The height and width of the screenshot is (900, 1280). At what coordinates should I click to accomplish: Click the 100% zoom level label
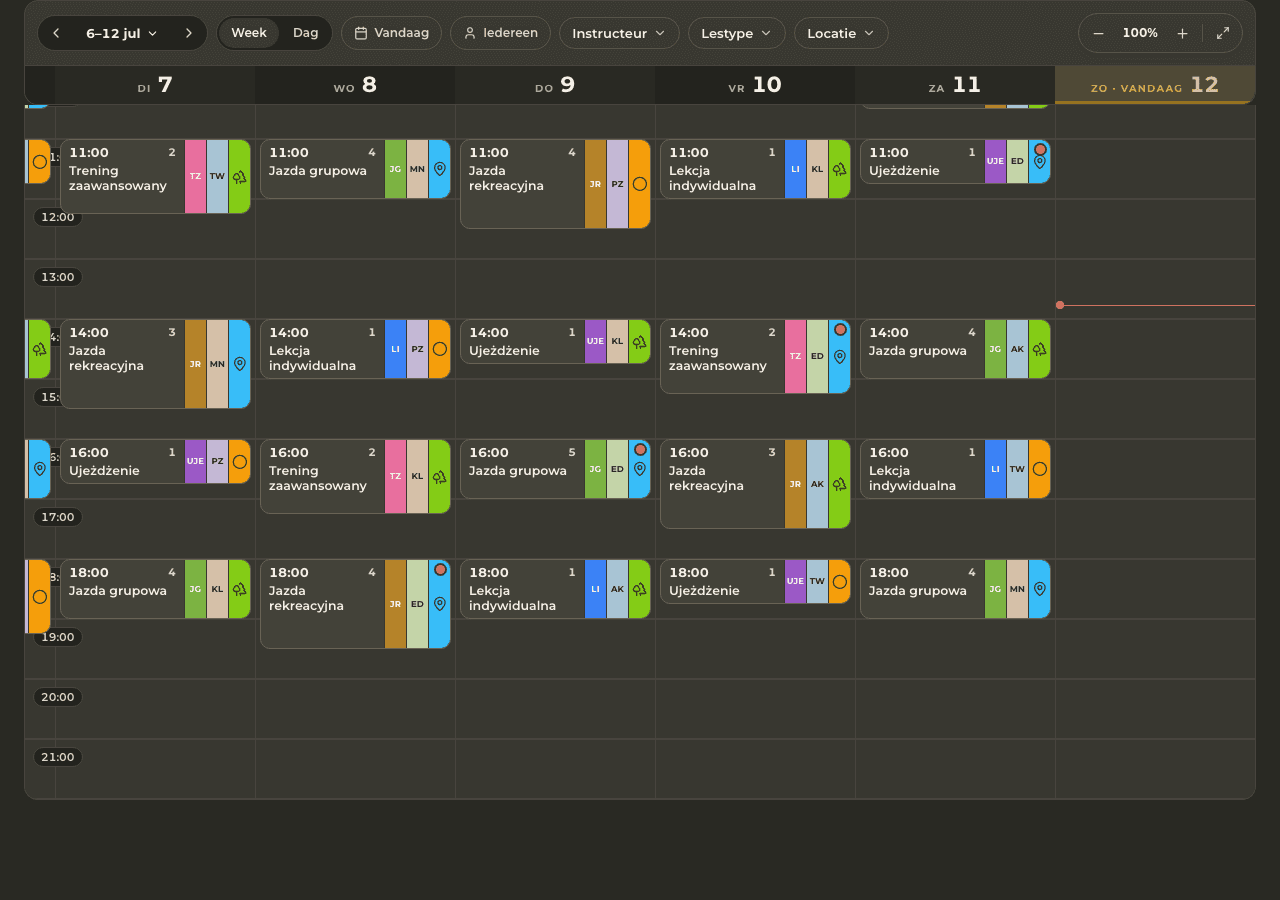pos(1140,33)
